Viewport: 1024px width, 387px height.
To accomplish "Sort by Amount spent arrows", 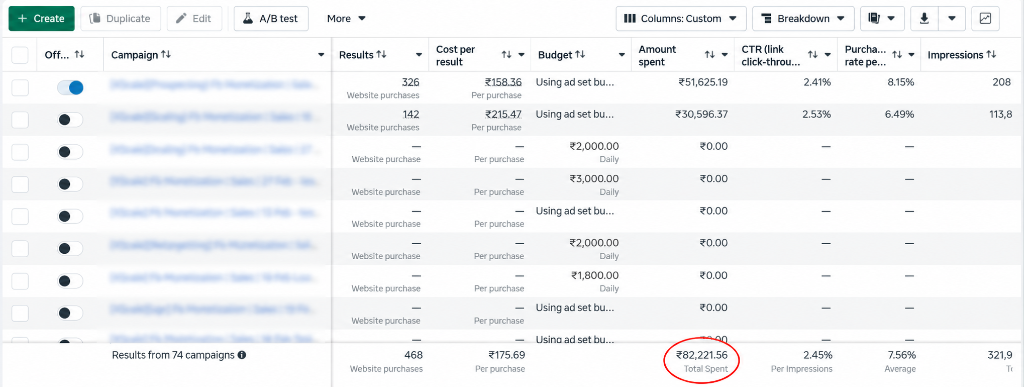I will (709, 55).
